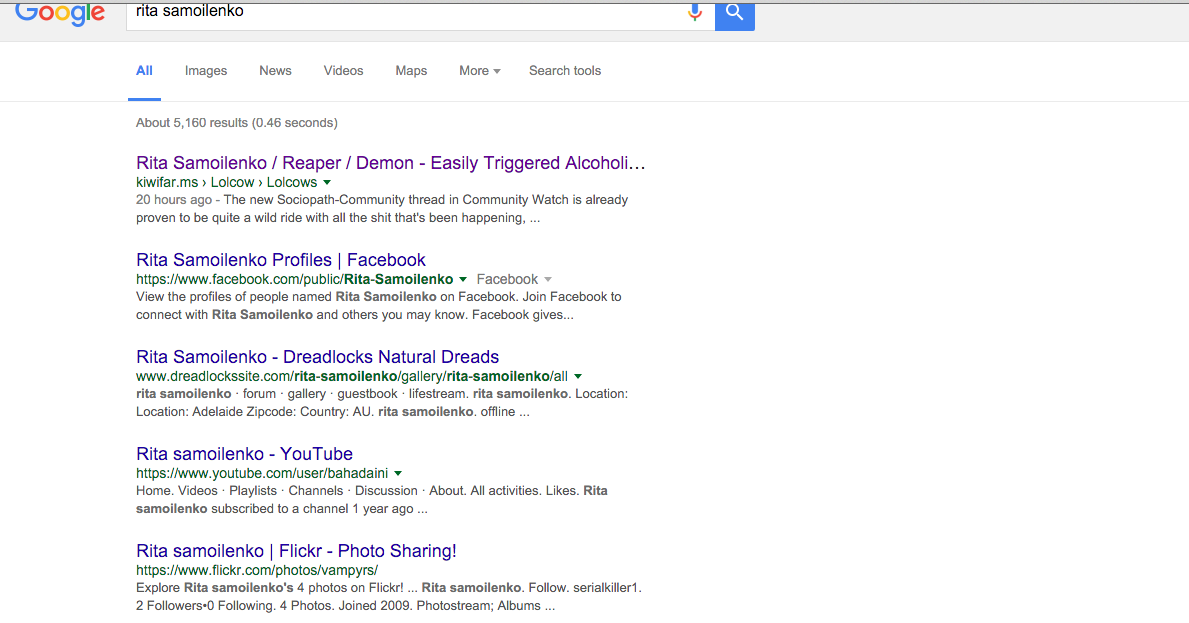Image resolution: width=1189 pixels, height=623 pixels.
Task: Open dropdown arrow next to kiwifar.ms Lolcows
Action: pyautogui.click(x=327, y=183)
